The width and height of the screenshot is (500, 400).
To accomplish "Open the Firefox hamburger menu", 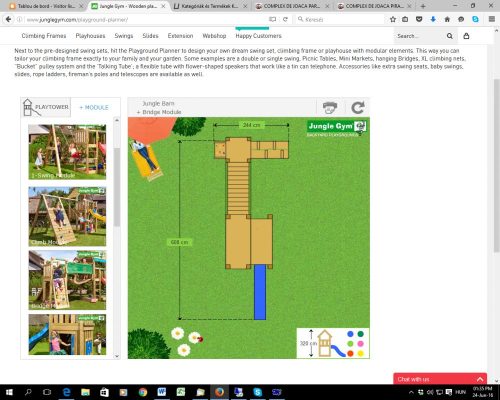I will 492,19.
